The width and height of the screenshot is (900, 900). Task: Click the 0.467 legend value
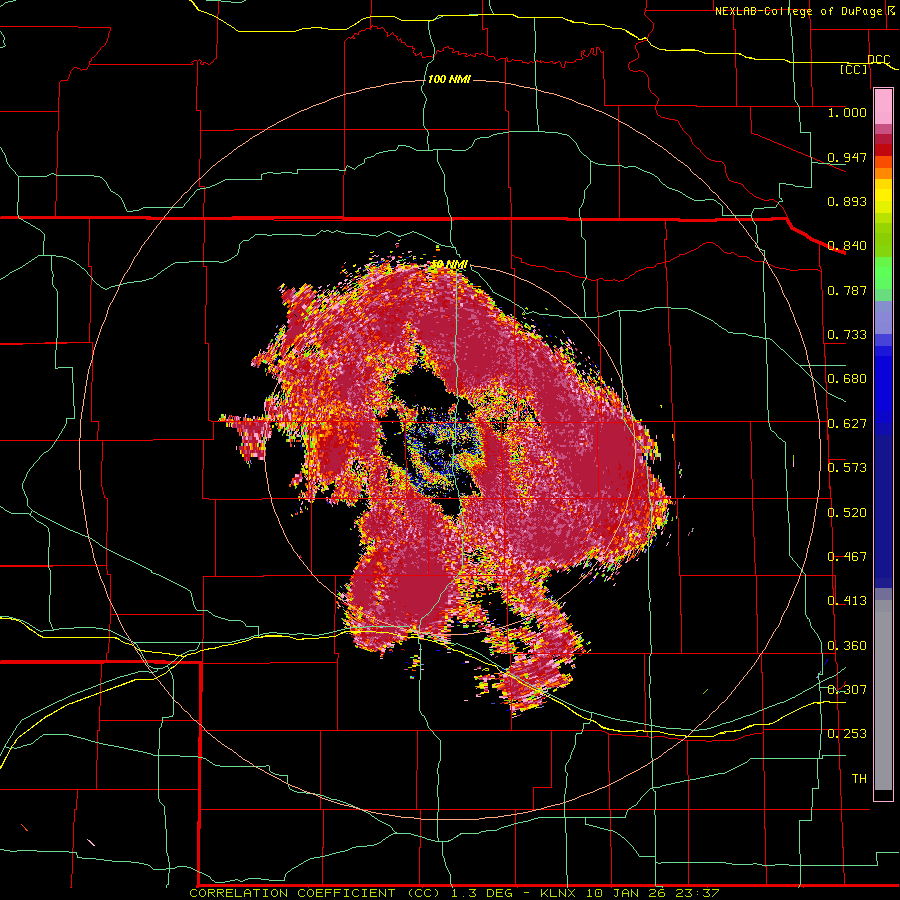(847, 557)
